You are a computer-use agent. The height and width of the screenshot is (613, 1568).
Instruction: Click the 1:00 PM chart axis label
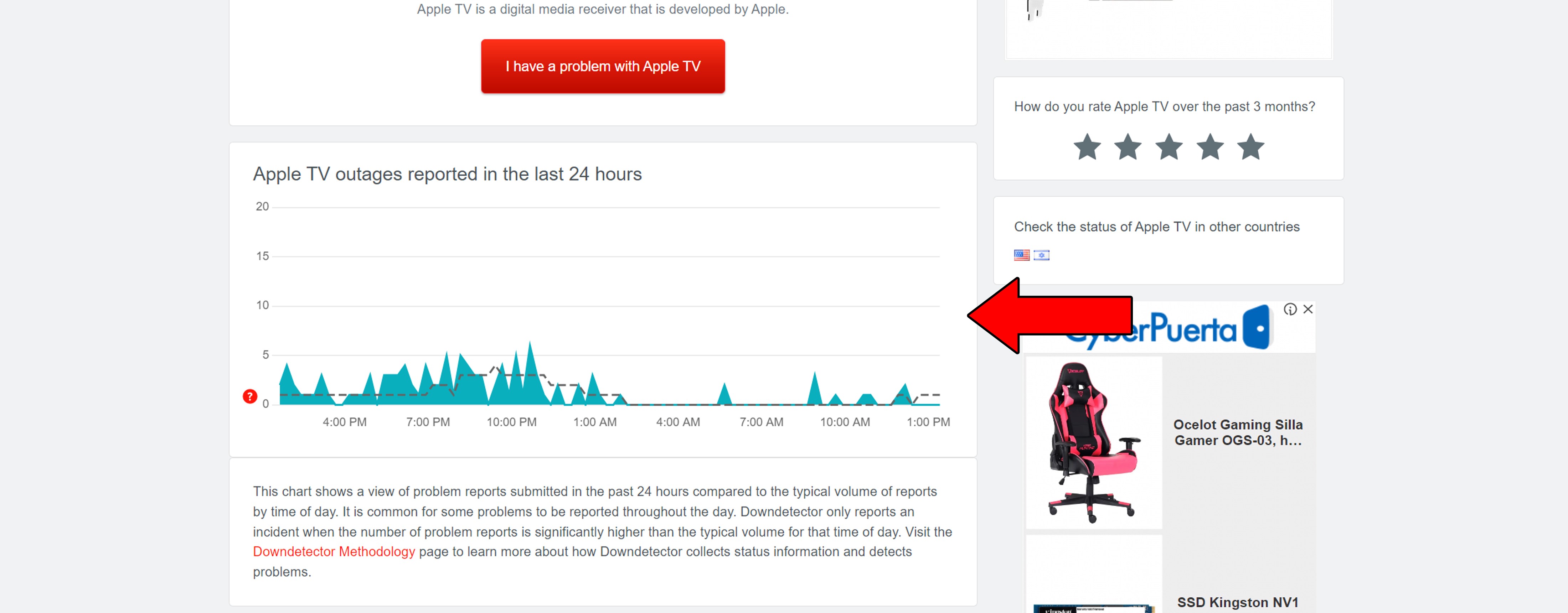click(928, 422)
